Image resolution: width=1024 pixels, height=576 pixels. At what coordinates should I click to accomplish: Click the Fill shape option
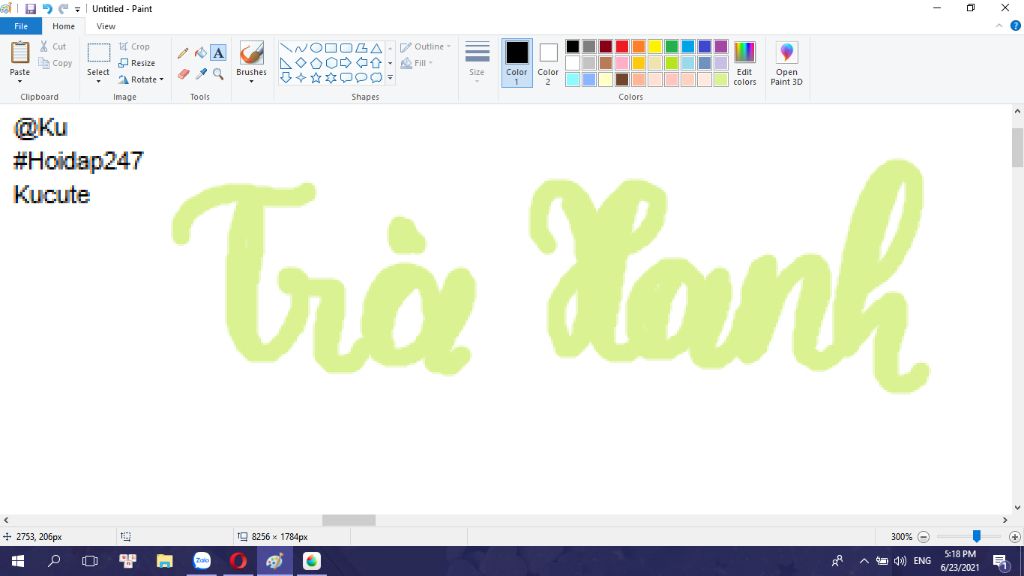[417, 63]
